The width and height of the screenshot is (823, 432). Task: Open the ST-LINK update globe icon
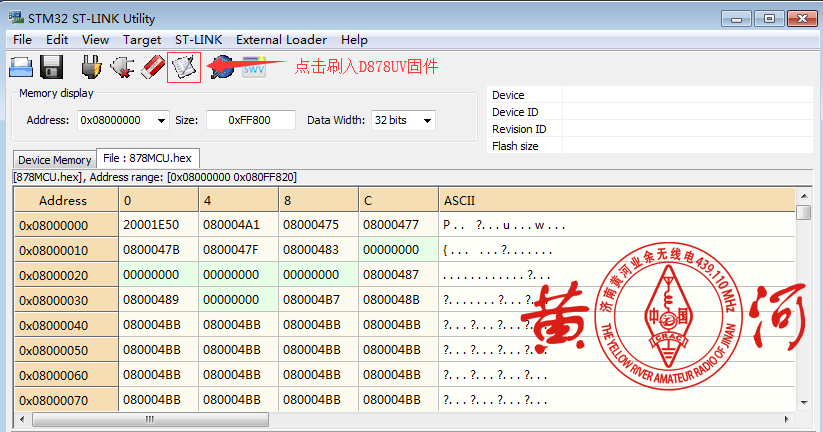(223, 67)
